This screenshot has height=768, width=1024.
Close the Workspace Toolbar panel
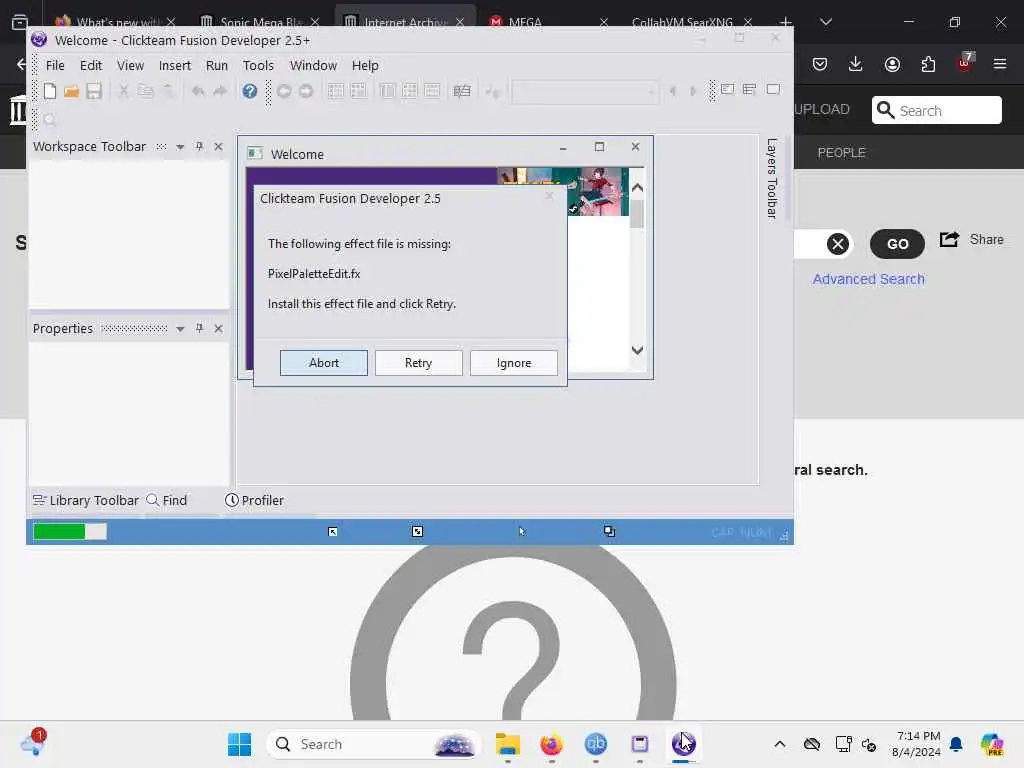click(x=219, y=146)
